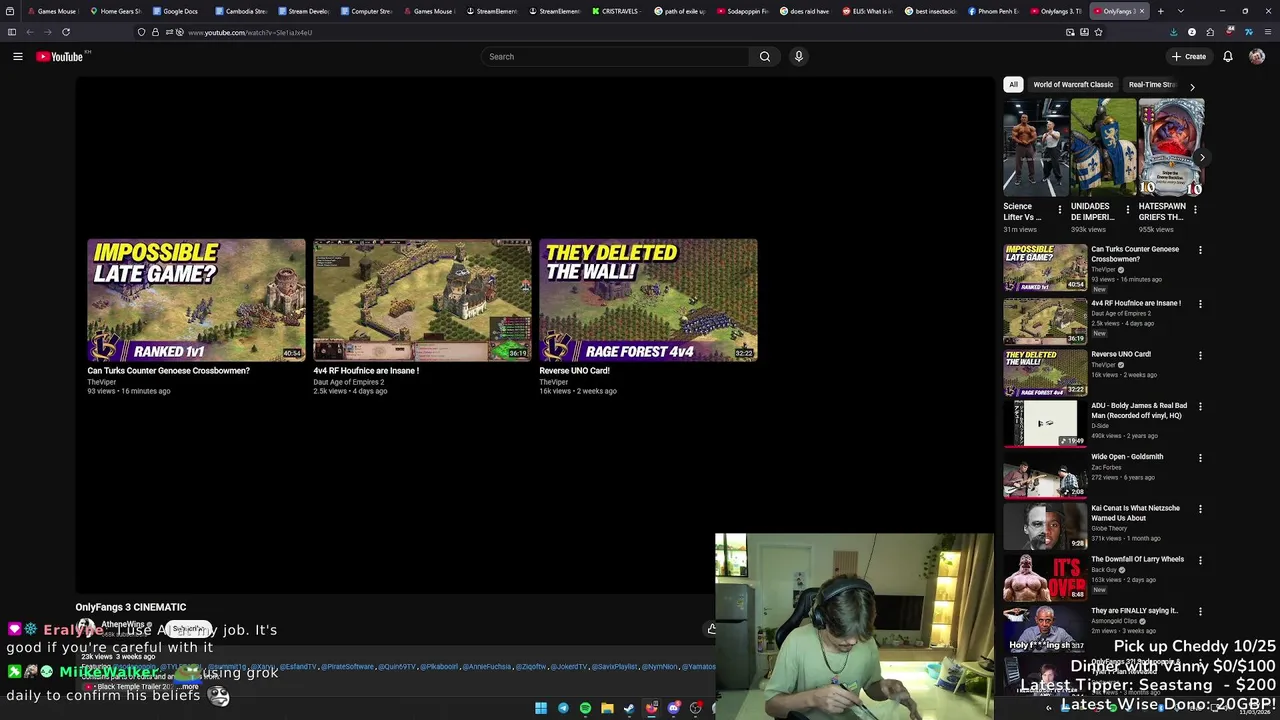1280x720 pixels.
Task: Go to YouTube home via logo
Action: [x=60, y=57]
